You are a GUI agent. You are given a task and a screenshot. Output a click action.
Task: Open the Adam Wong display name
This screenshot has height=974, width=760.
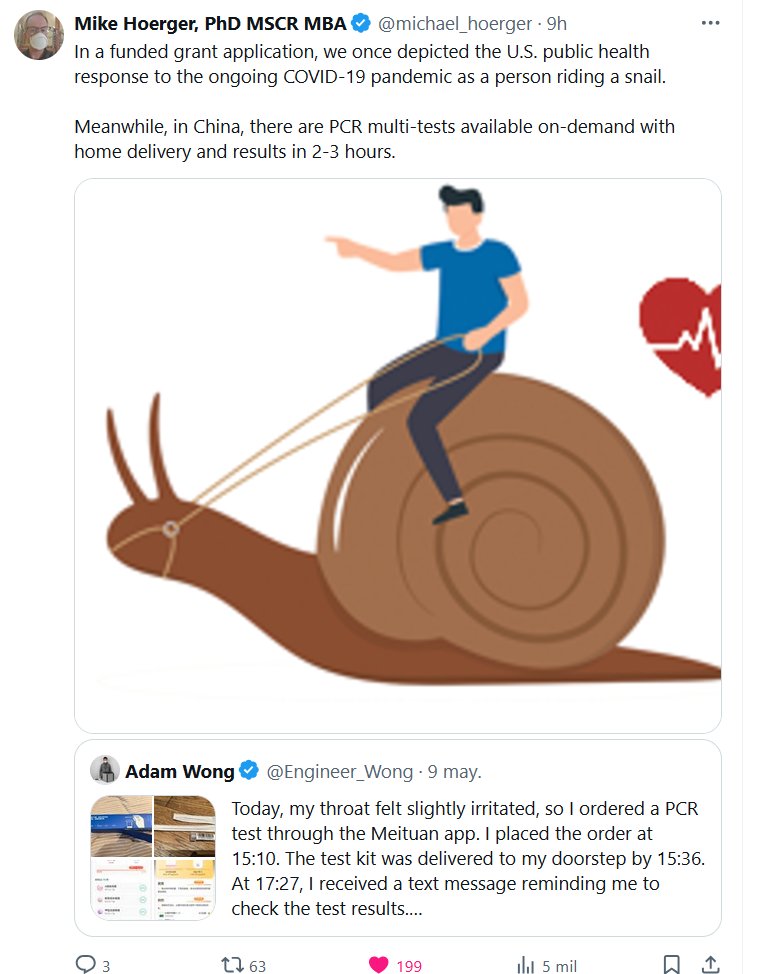pyautogui.click(x=180, y=771)
